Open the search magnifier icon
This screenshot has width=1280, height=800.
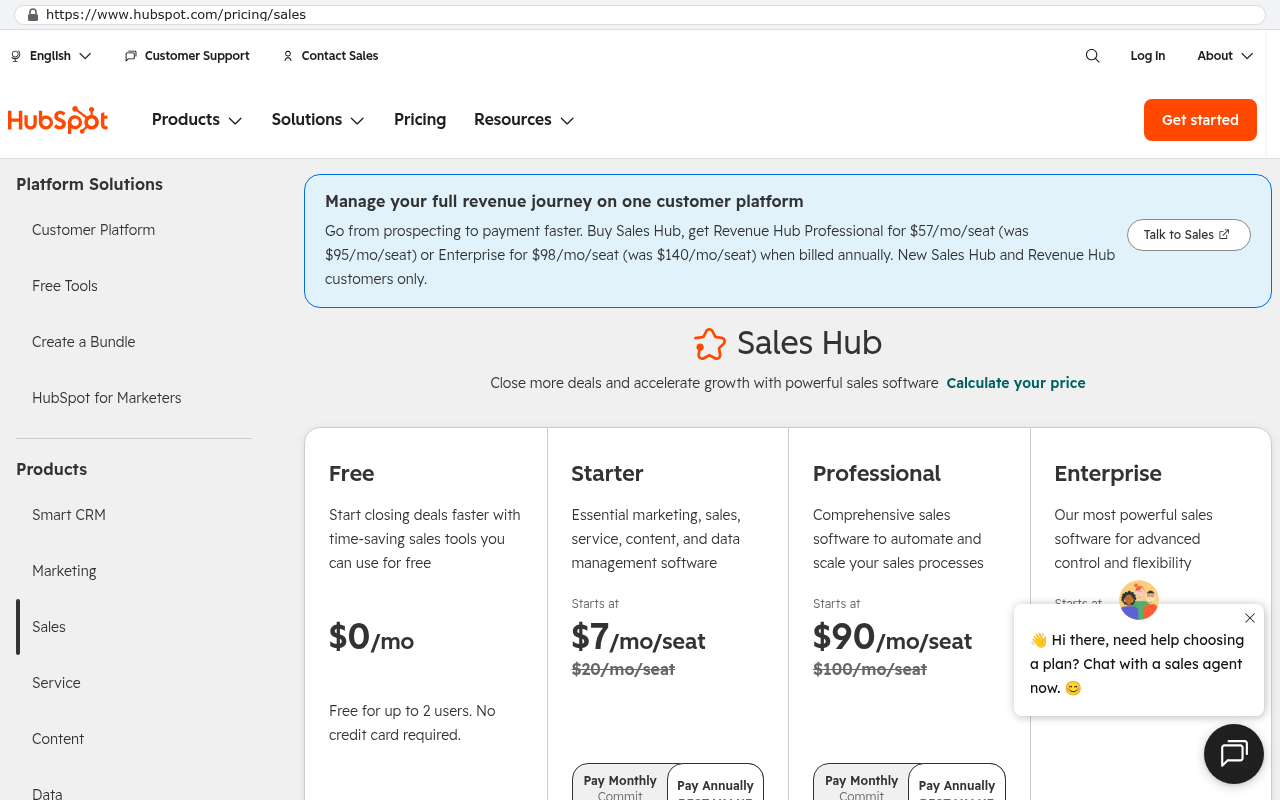[1092, 56]
